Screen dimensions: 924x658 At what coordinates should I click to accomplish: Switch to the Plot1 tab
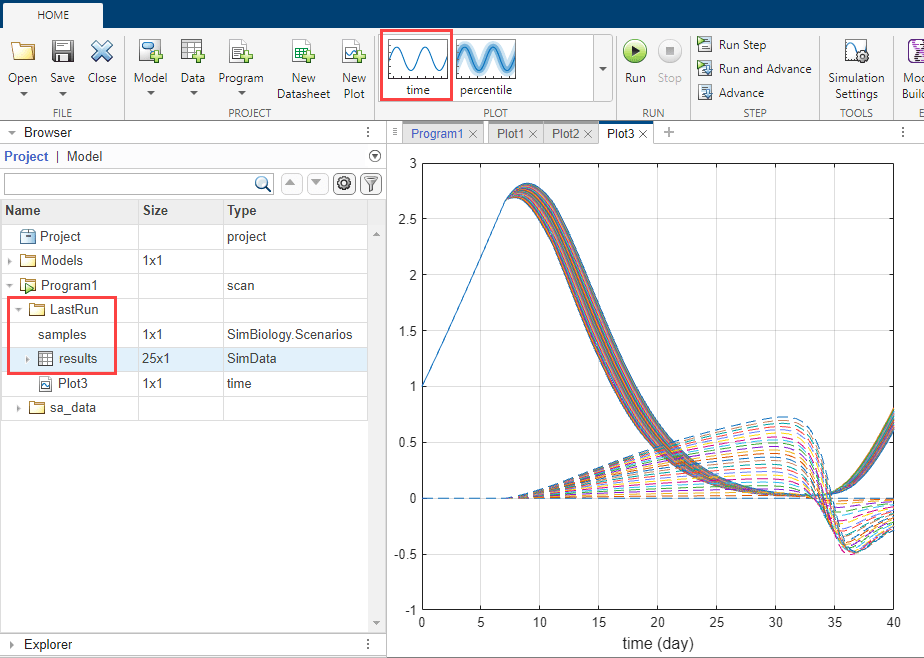click(x=510, y=133)
